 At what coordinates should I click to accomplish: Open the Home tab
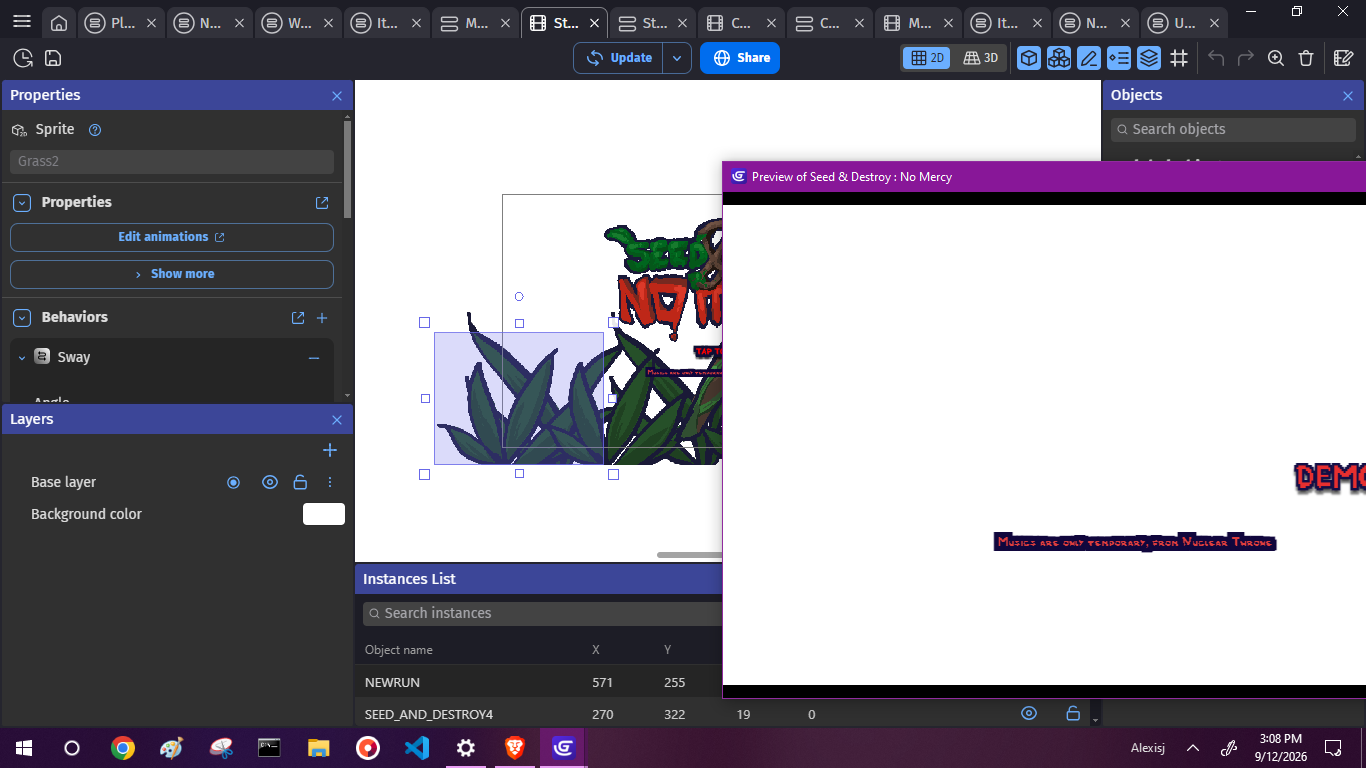click(x=59, y=23)
